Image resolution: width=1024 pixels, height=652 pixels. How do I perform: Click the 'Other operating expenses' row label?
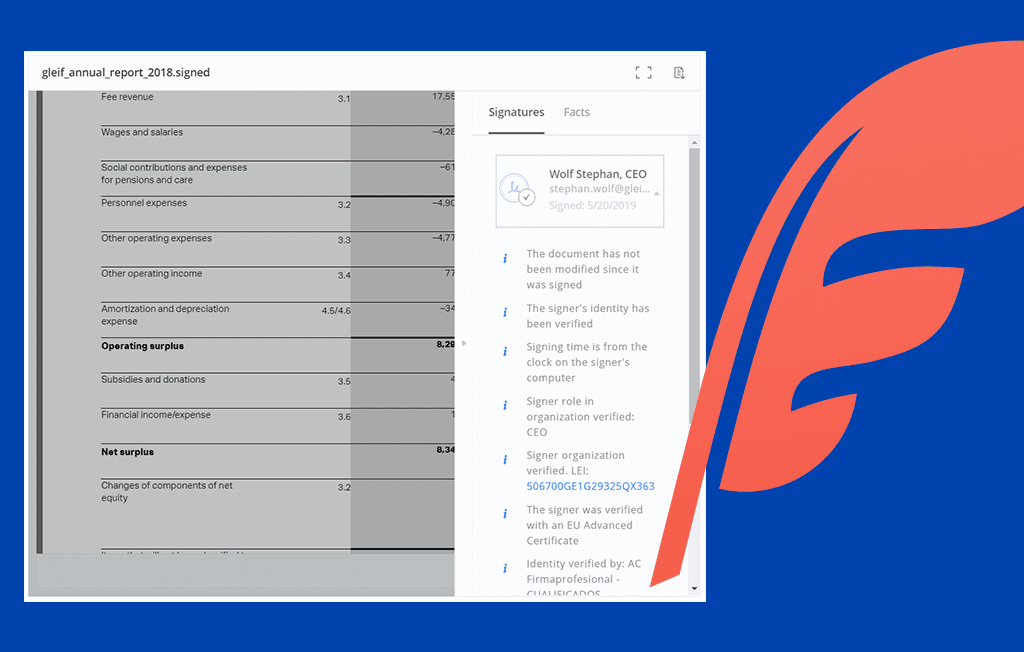pos(156,238)
